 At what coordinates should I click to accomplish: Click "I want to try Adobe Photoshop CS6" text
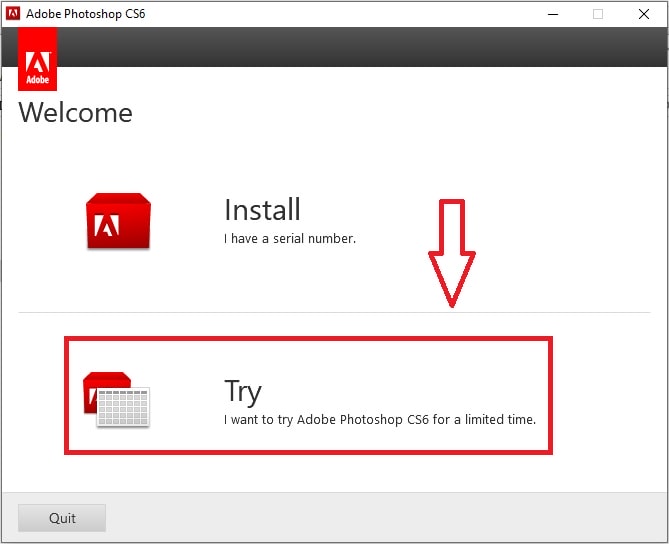coord(326,420)
